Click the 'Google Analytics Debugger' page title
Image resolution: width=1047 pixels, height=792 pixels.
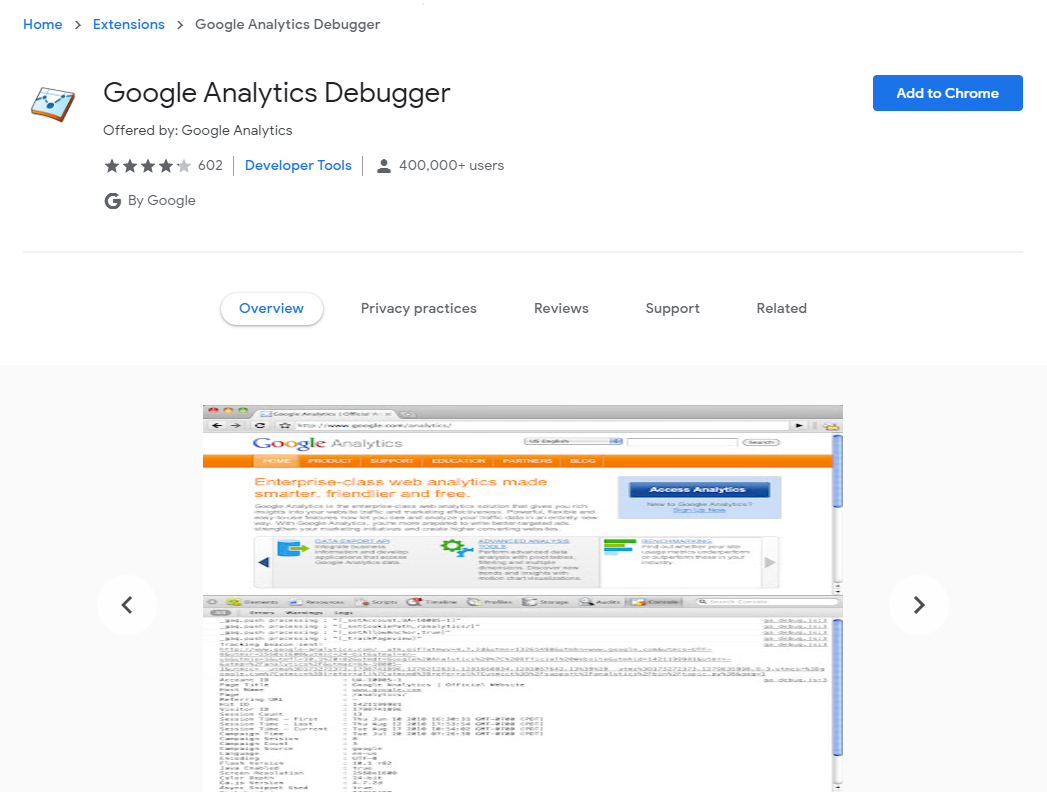tap(277, 93)
